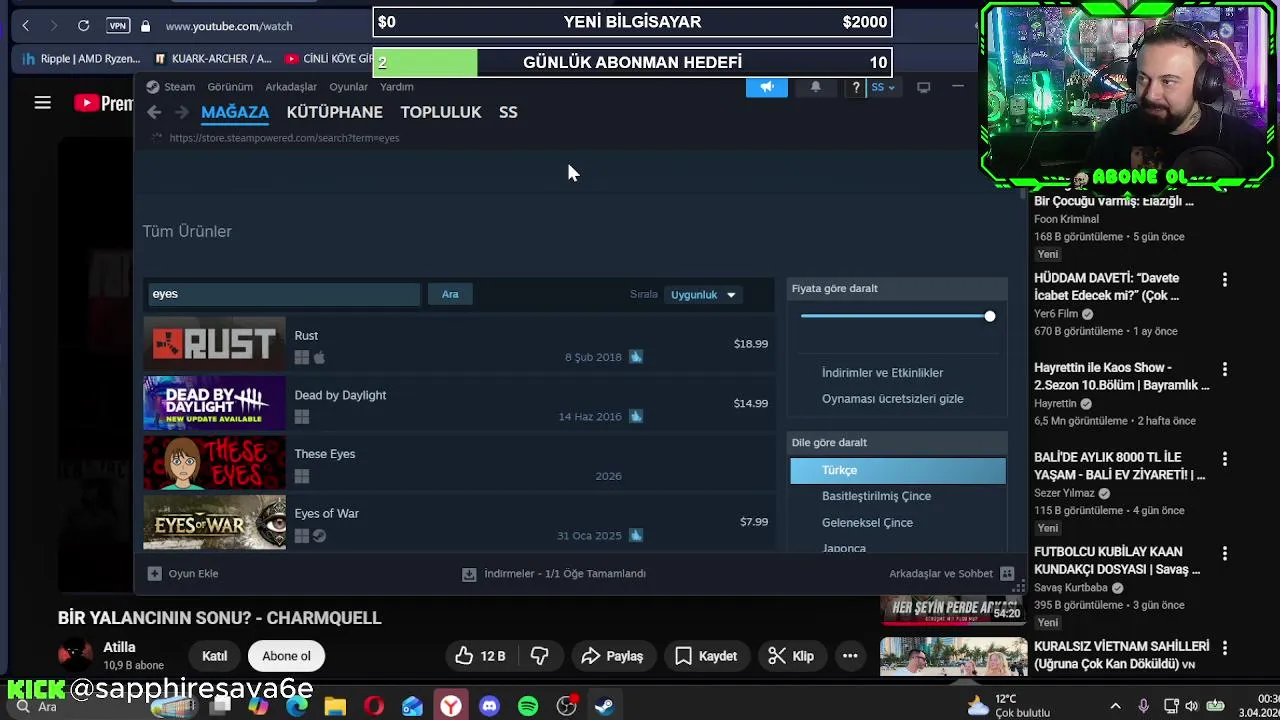Click the price slider handle
Screen dimensions: 1280x720
[989, 316]
